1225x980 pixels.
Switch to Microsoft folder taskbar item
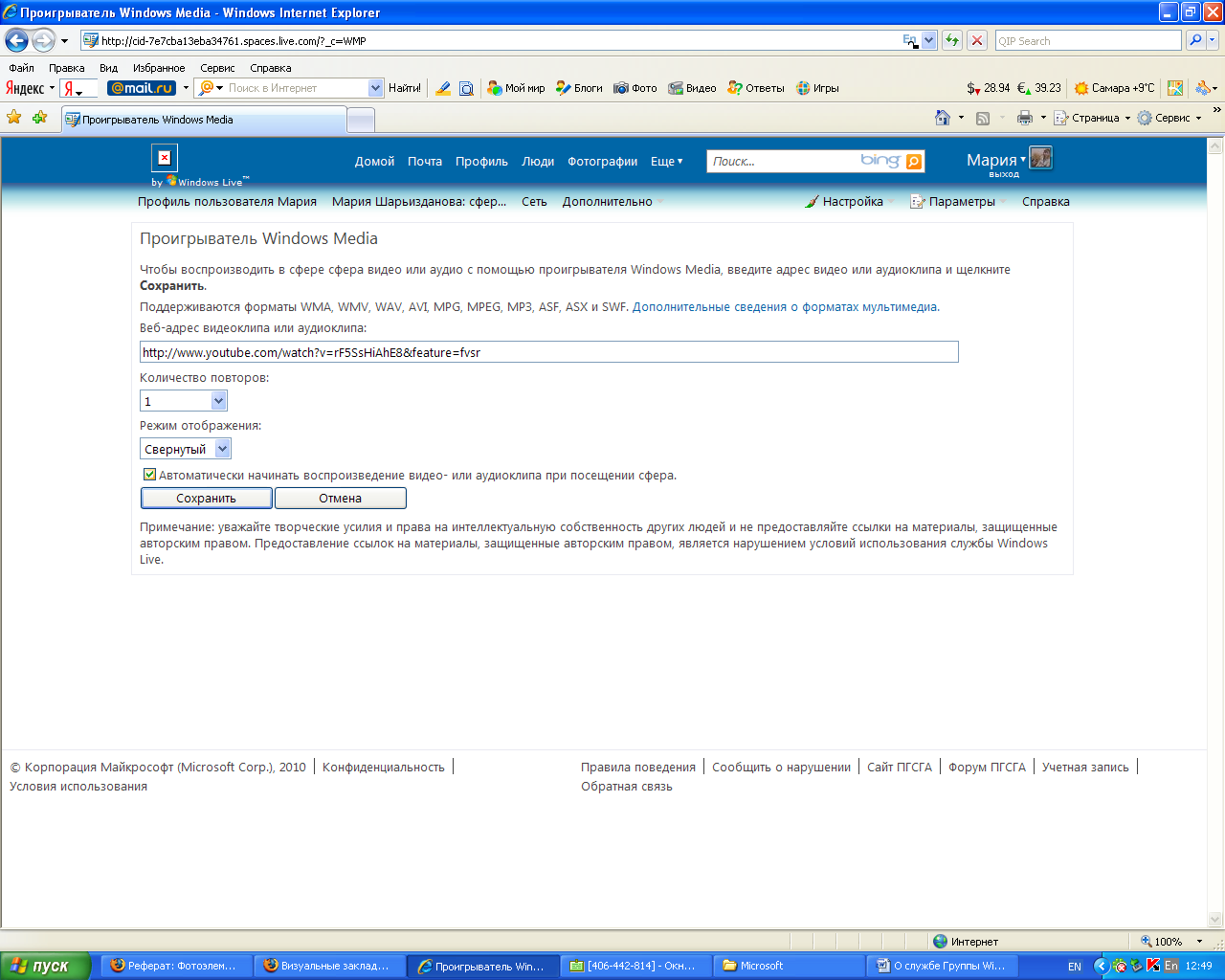tap(789, 966)
